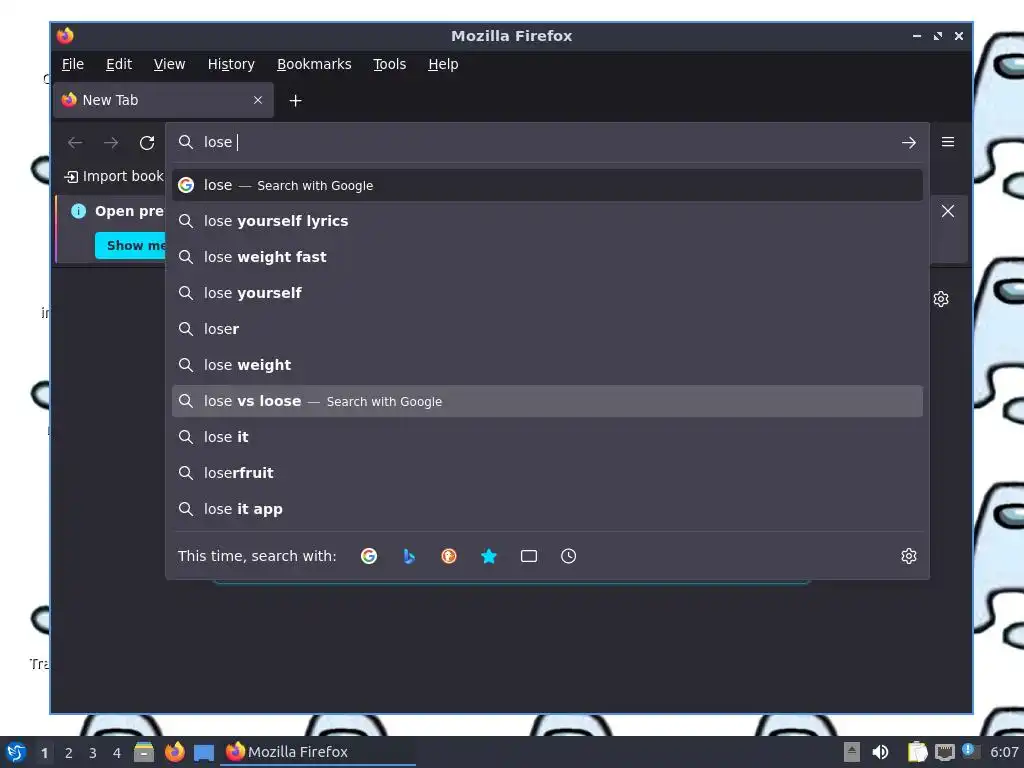Open a new tab with plus button
1024x768 pixels.
295,101
